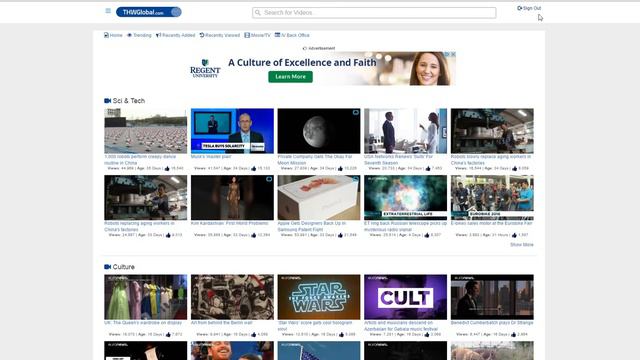Viewport: 640px width, 360px height.
Task: Click the Recently Added megaphone icon
Action: tap(158, 35)
